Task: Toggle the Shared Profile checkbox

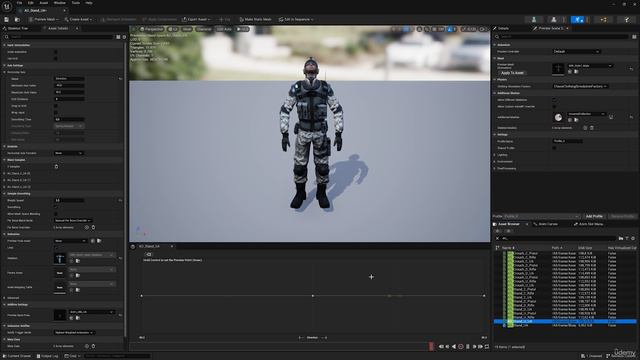Action: tap(554, 148)
